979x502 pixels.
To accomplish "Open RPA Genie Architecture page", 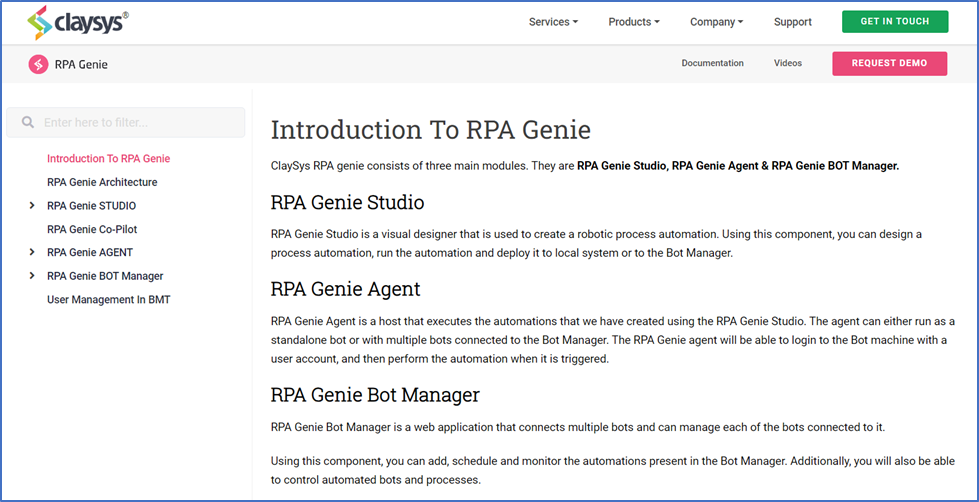I will point(102,182).
